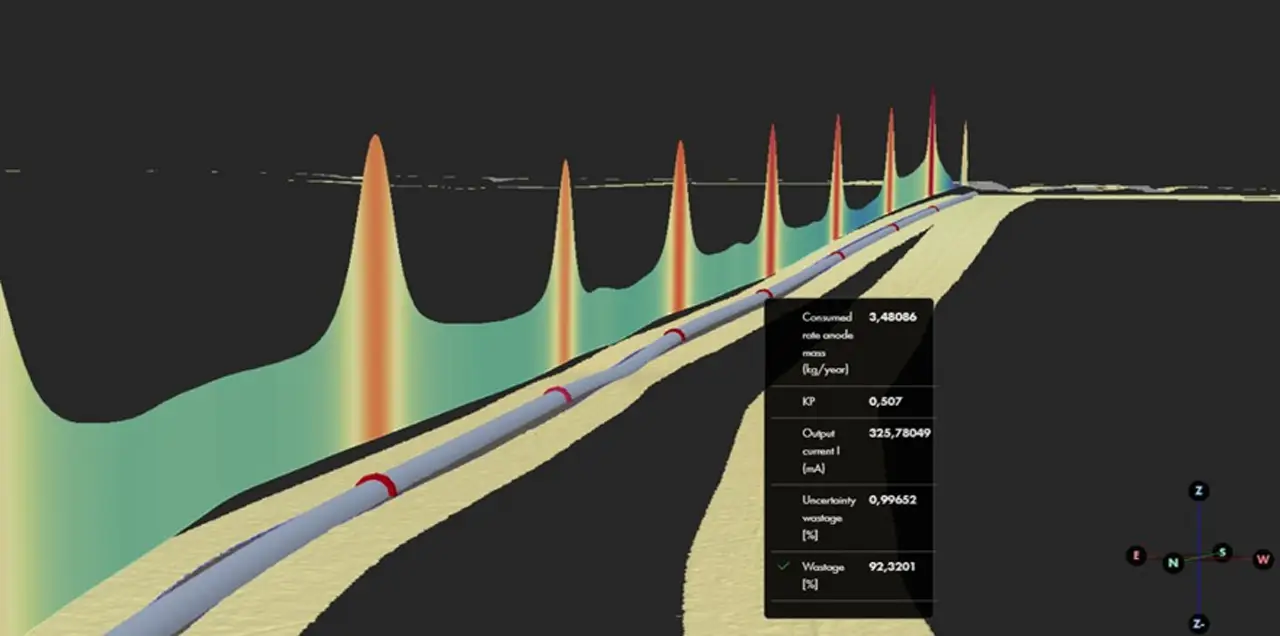Click the anode ring beside the info panel corner
The height and width of the screenshot is (636, 1280).
coord(763,293)
